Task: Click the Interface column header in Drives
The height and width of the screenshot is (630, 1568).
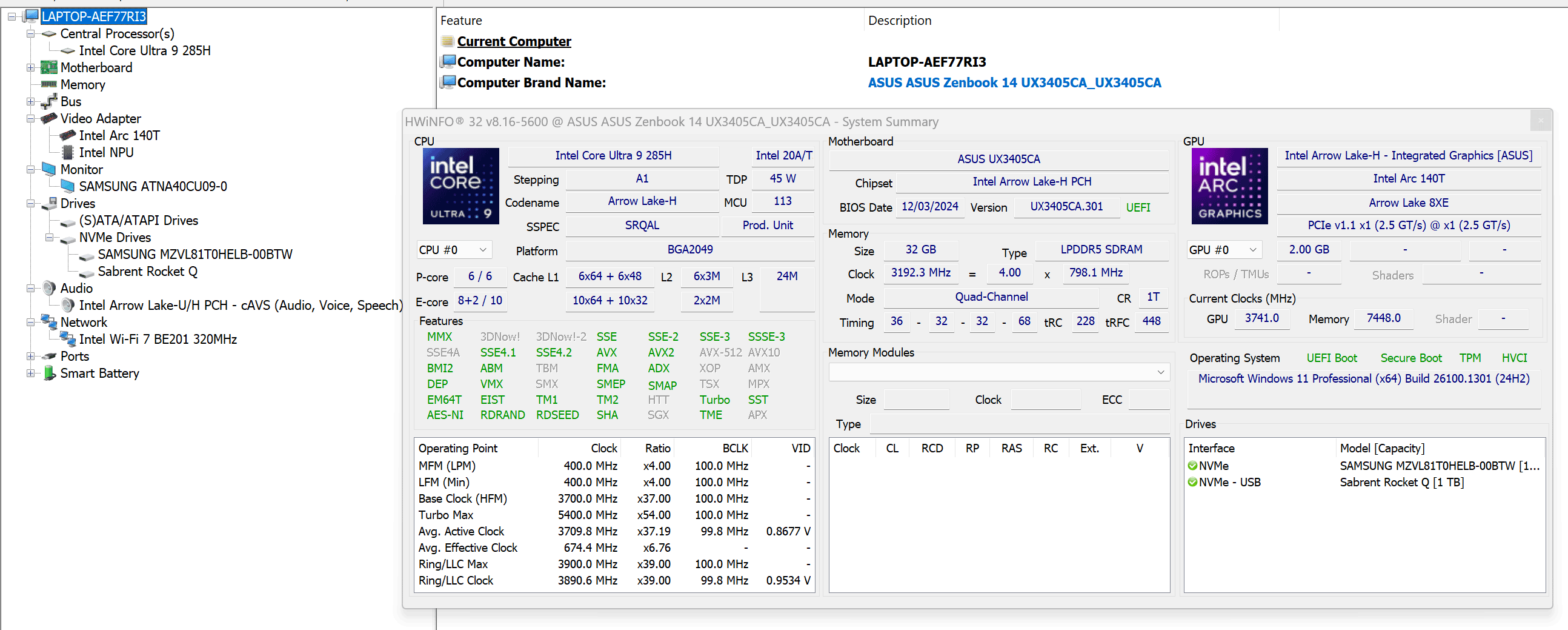Action: pyautogui.click(x=1260, y=448)
